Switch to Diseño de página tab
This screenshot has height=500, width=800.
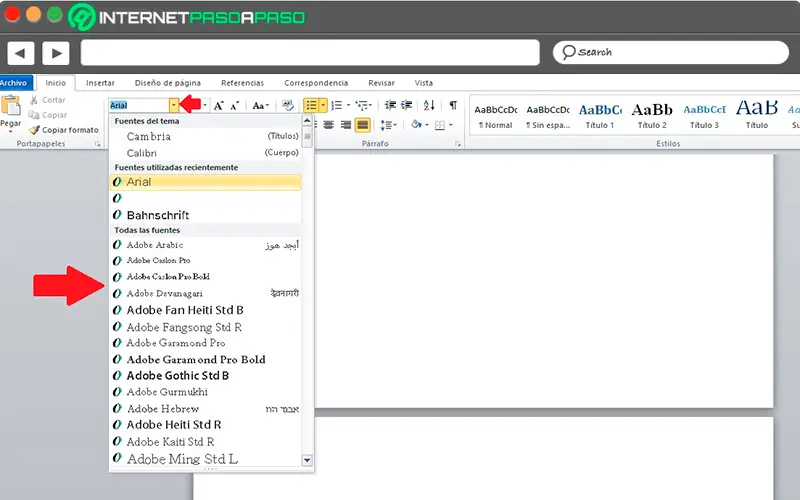tap(168, 83)
